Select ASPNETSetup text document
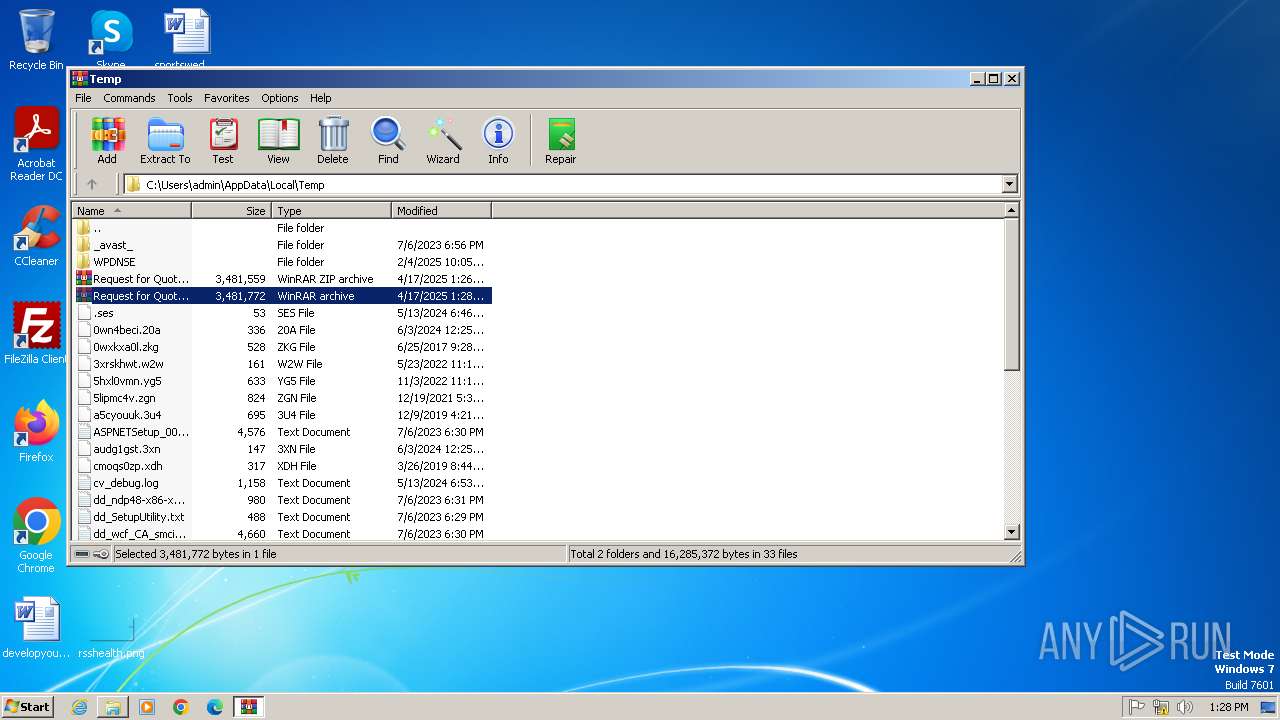Image resolution: width=1280 pixels, height=720 pixels. click(x=282, y=432)
